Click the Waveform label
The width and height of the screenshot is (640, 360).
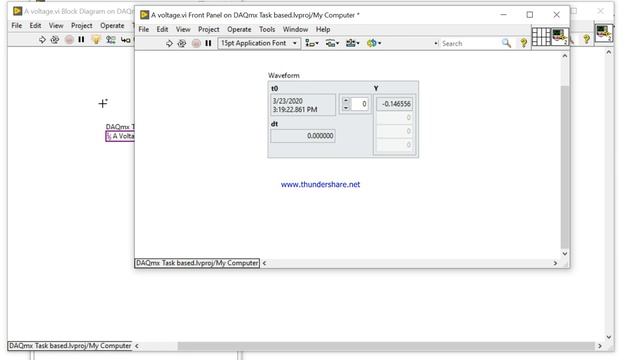(284, 76)
